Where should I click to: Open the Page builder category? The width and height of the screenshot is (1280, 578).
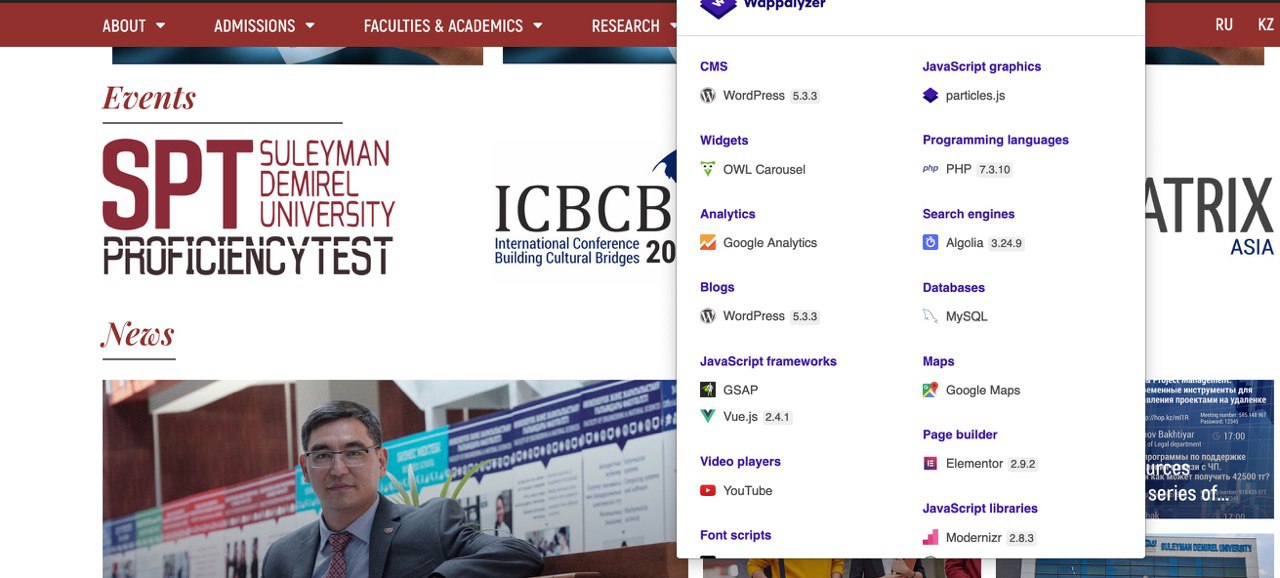tap(960, 435)
